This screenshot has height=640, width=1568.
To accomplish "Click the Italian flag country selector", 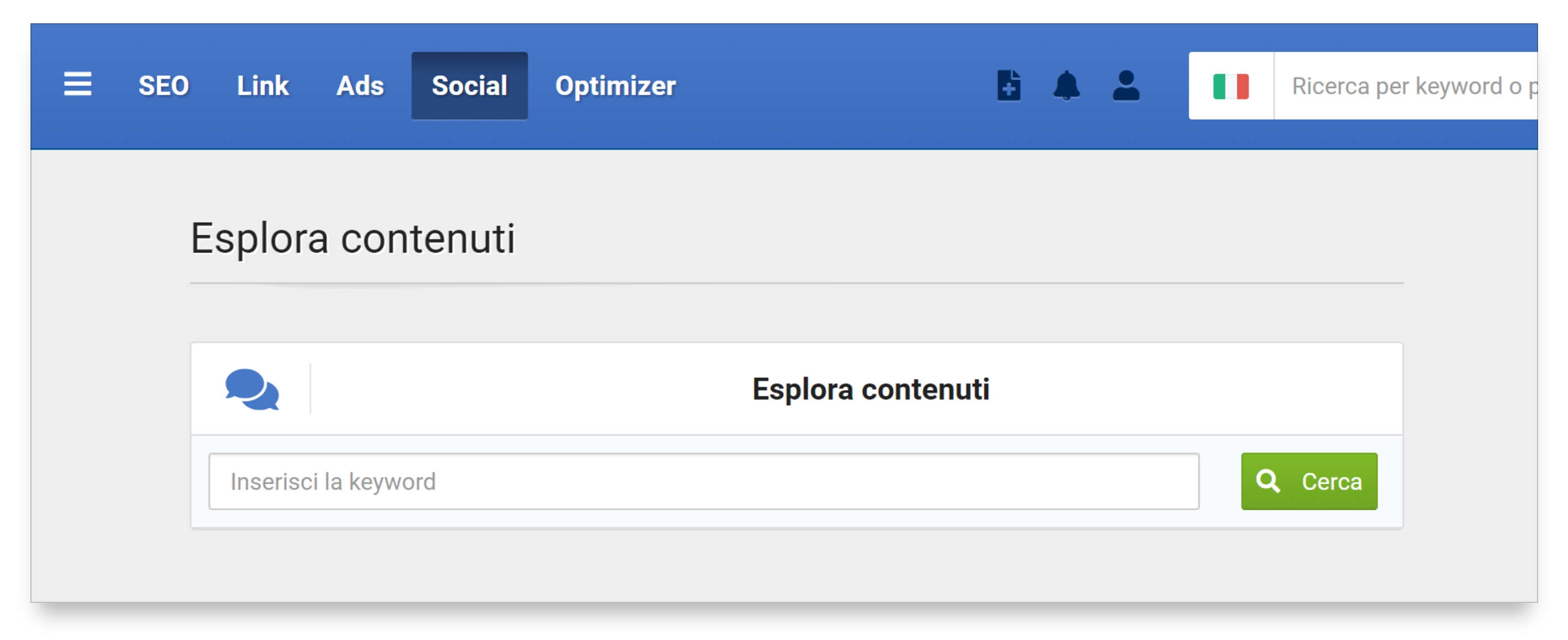I will point(1231,86).
